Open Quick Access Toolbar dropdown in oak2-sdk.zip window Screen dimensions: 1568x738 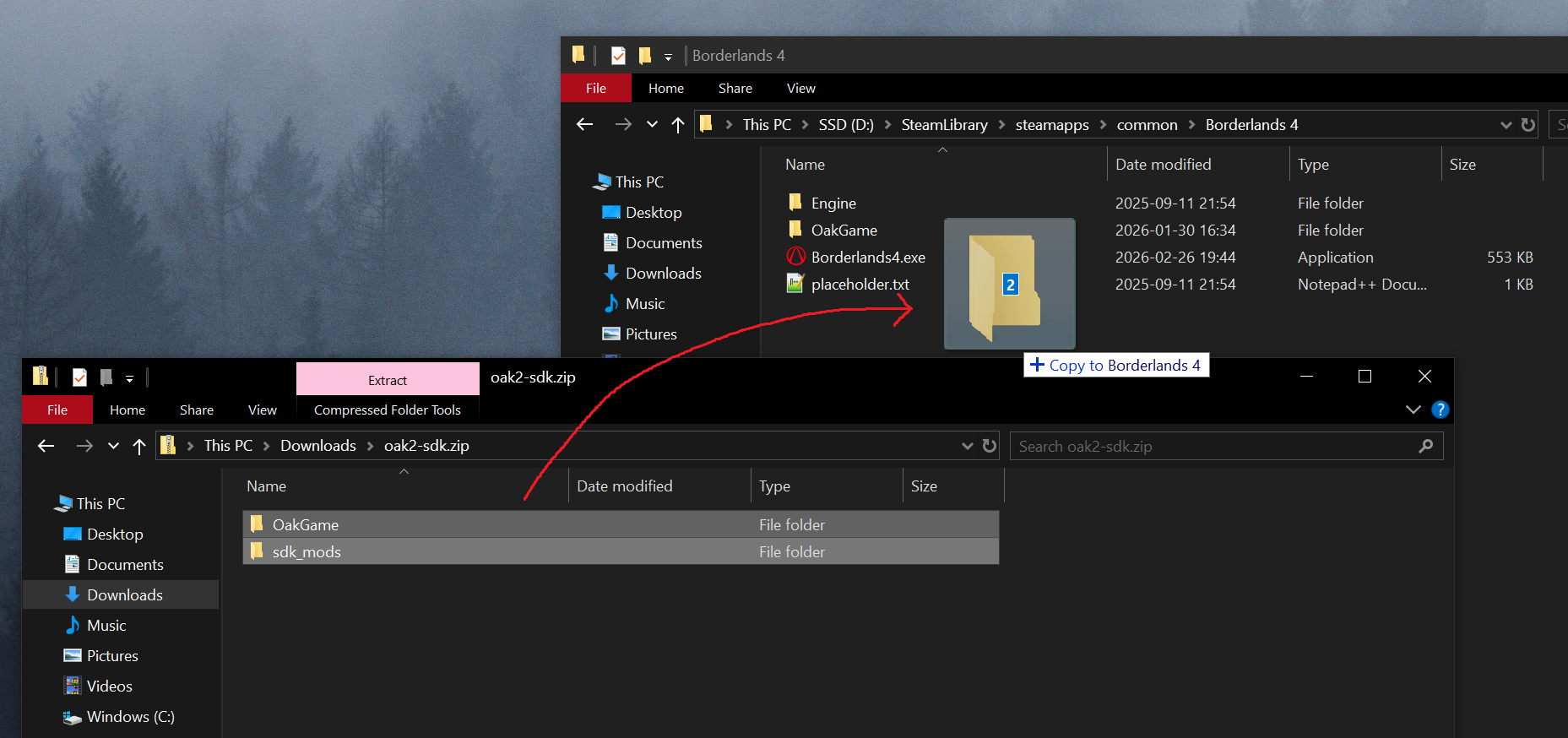coord(129,378)
